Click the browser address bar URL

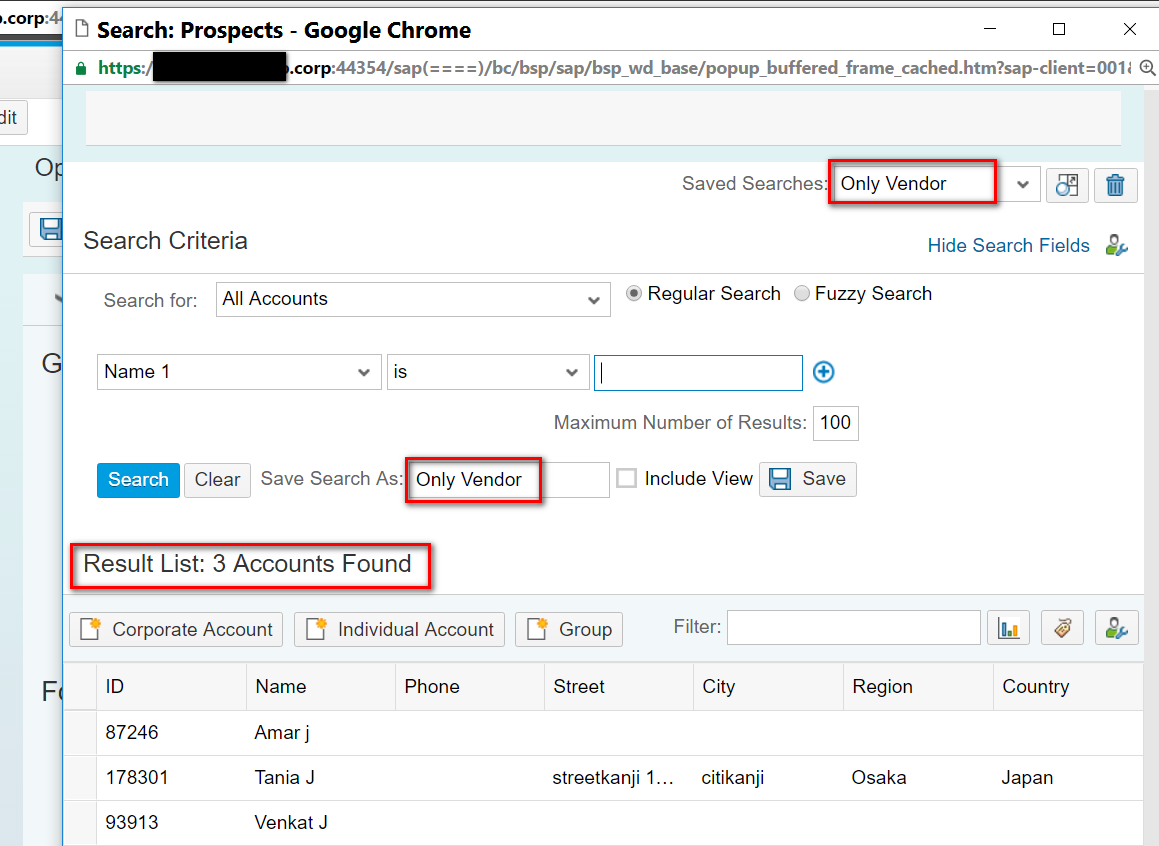click(614, 68)
